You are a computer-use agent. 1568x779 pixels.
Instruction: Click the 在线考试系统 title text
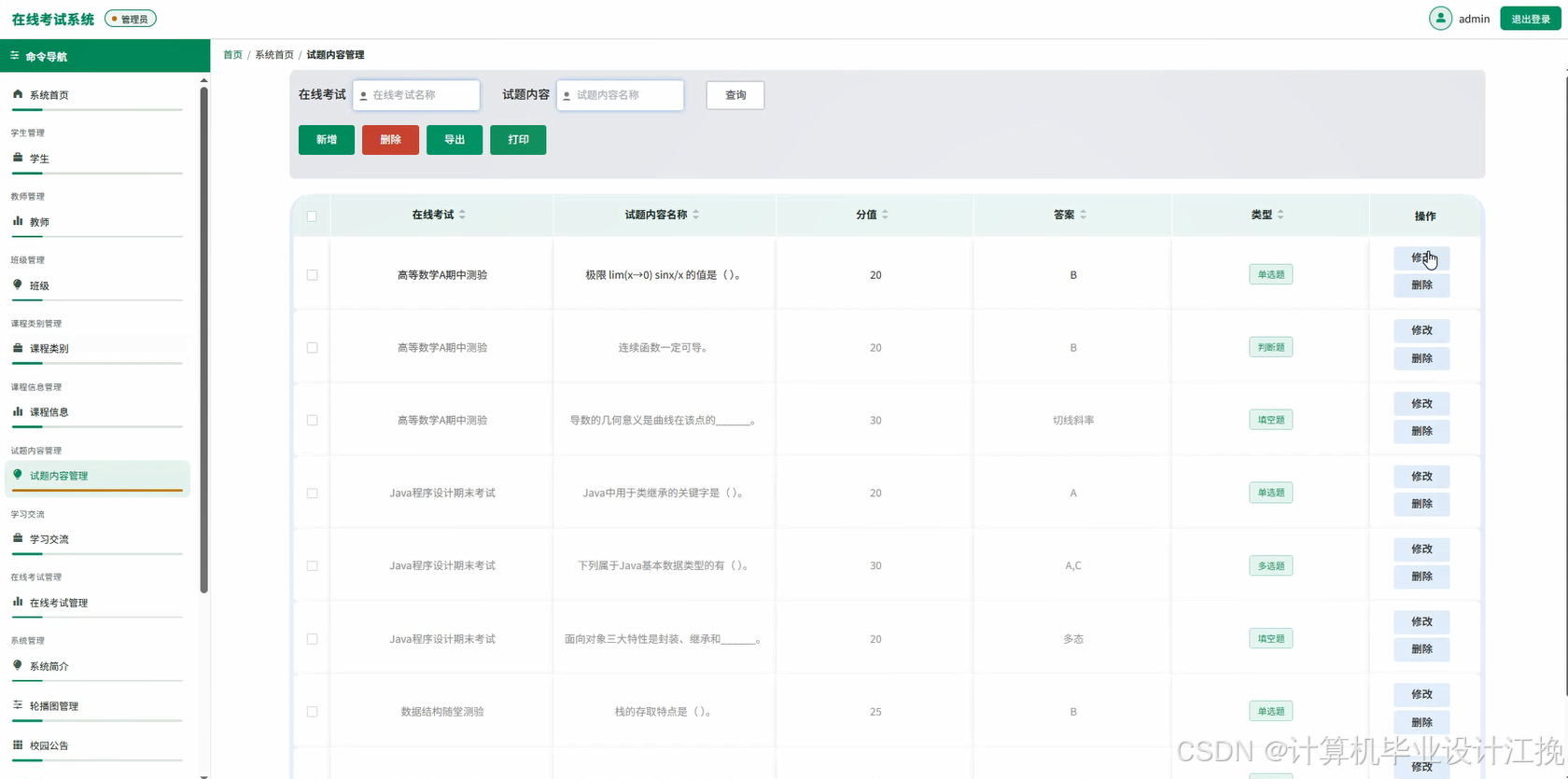pos(53,19)
